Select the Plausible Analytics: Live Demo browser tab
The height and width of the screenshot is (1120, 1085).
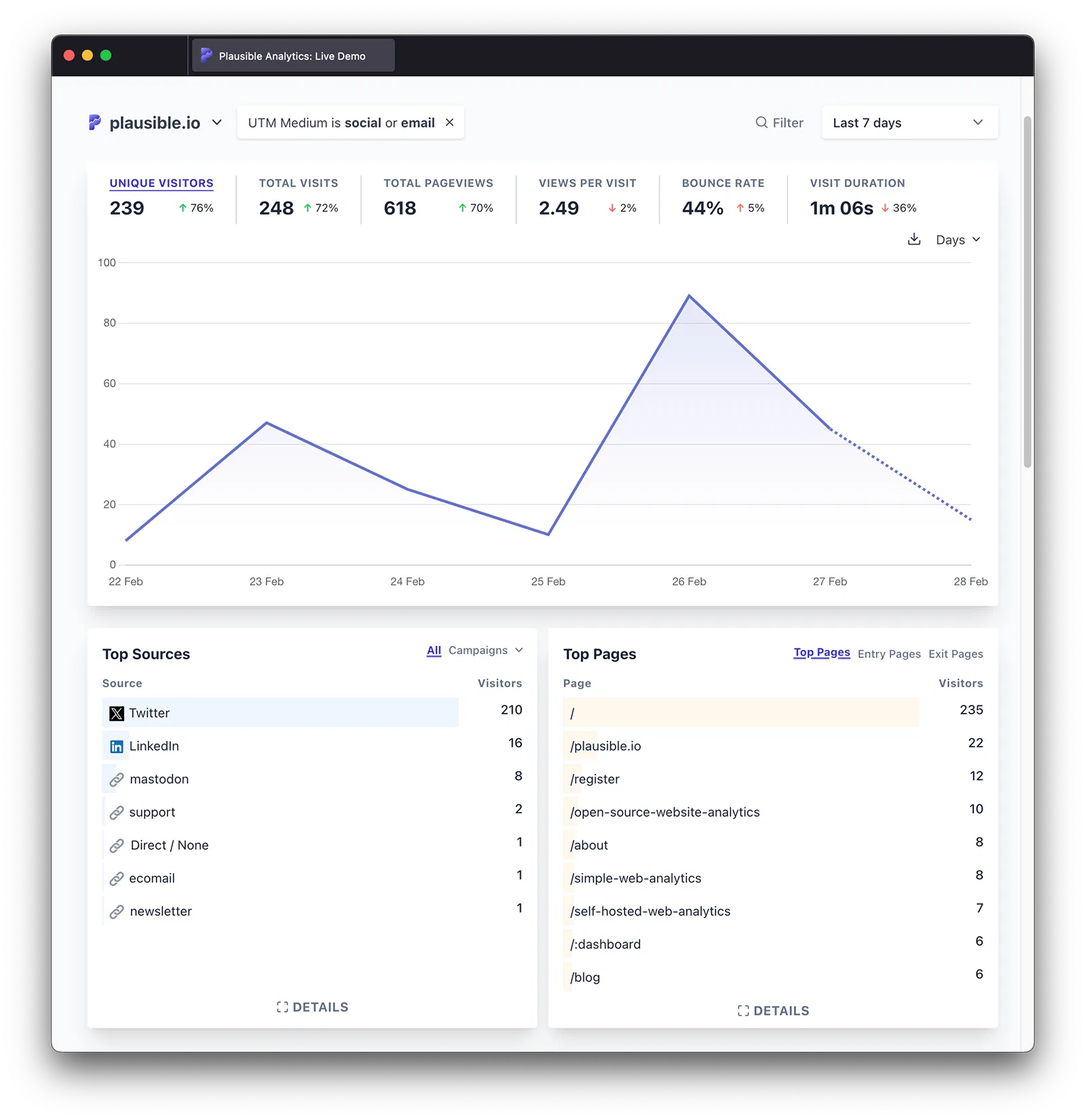click(293, 56)
